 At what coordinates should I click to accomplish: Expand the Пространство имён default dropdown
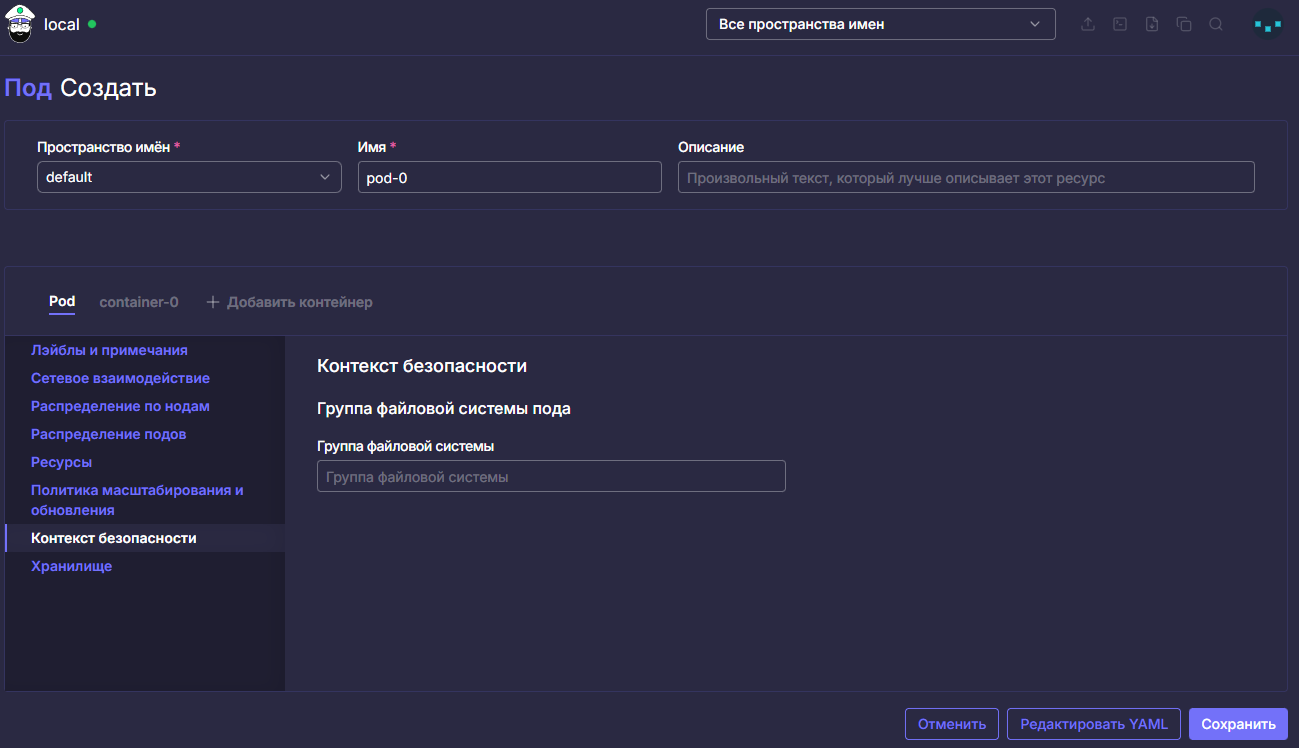click(x=189, y=177)
